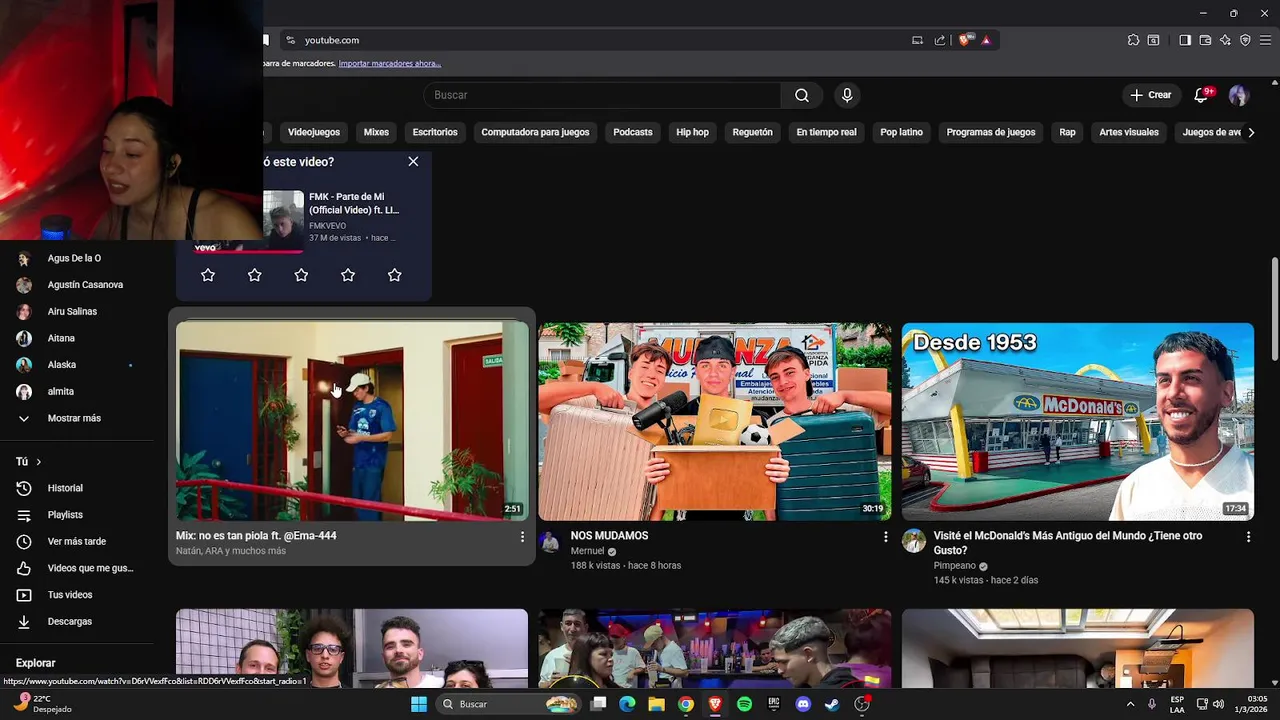This screenshot has width=1280, height=720.
Task: Rate the video with the first star
Action: [x=208, y=275]
